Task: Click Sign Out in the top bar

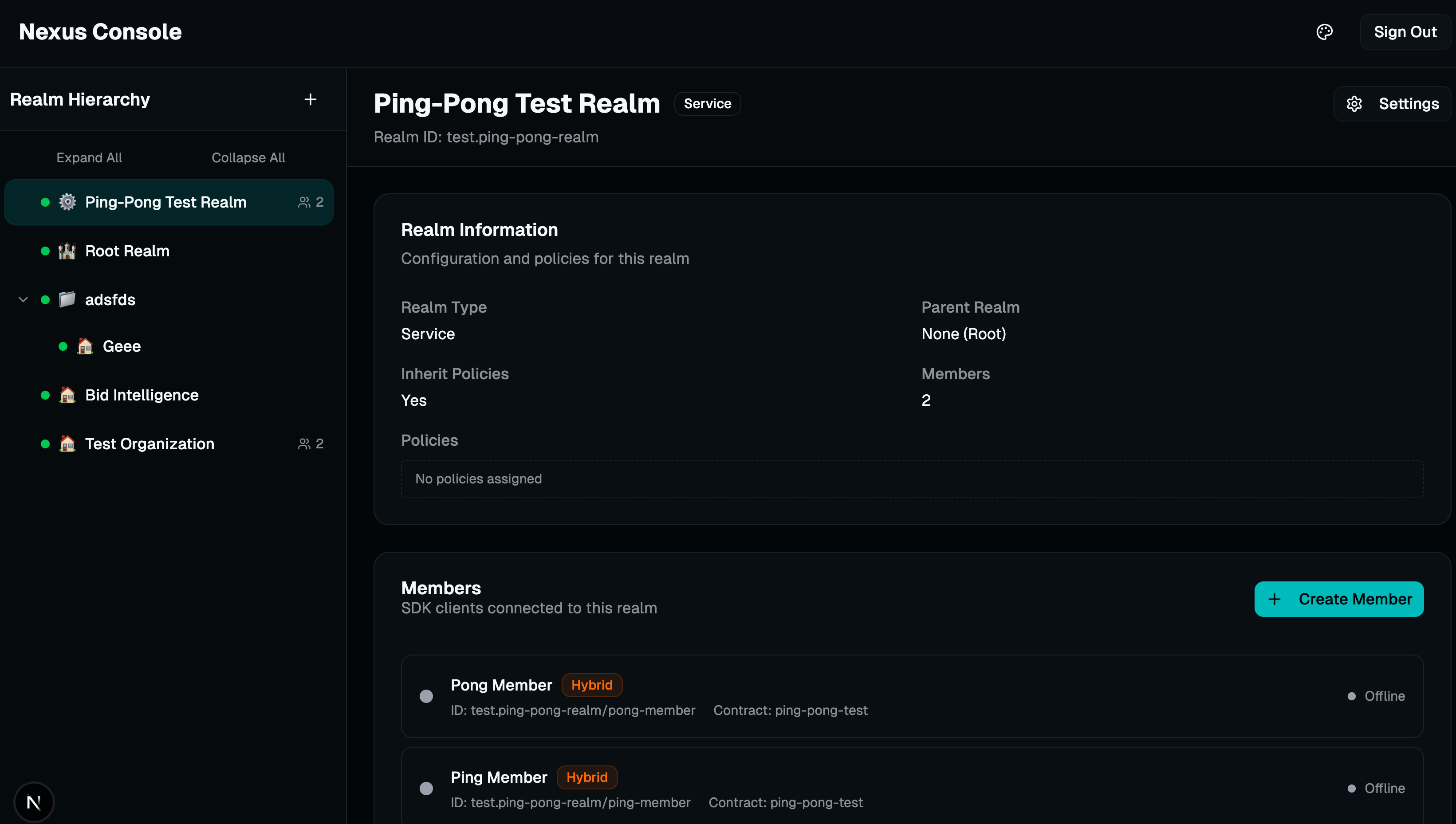Action: (1405, 31)
